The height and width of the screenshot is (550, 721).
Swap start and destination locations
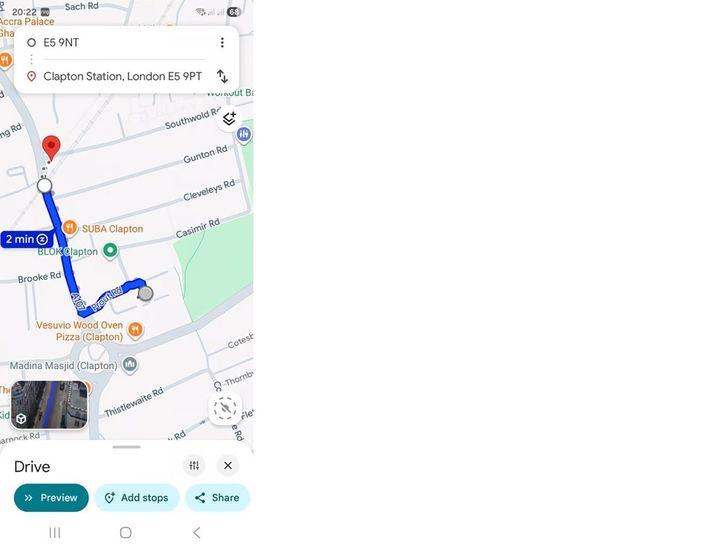(222, 76)
